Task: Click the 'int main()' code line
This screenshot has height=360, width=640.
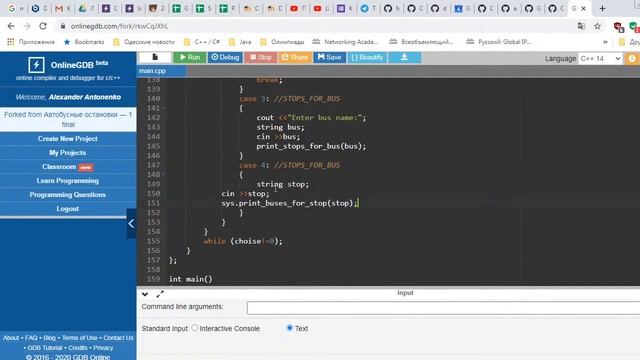Action: click(191, 279)
